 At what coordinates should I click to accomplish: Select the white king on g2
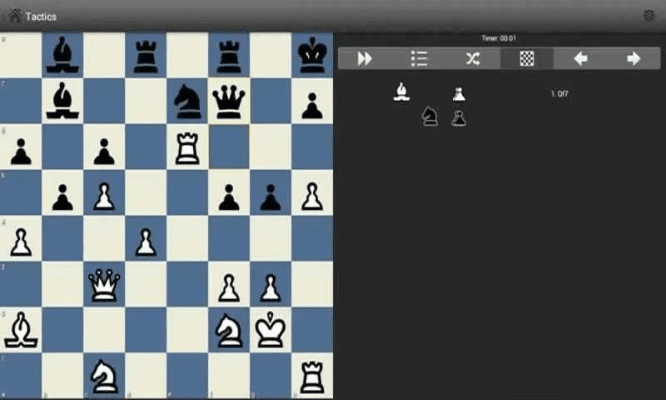(x=271, y=330)
